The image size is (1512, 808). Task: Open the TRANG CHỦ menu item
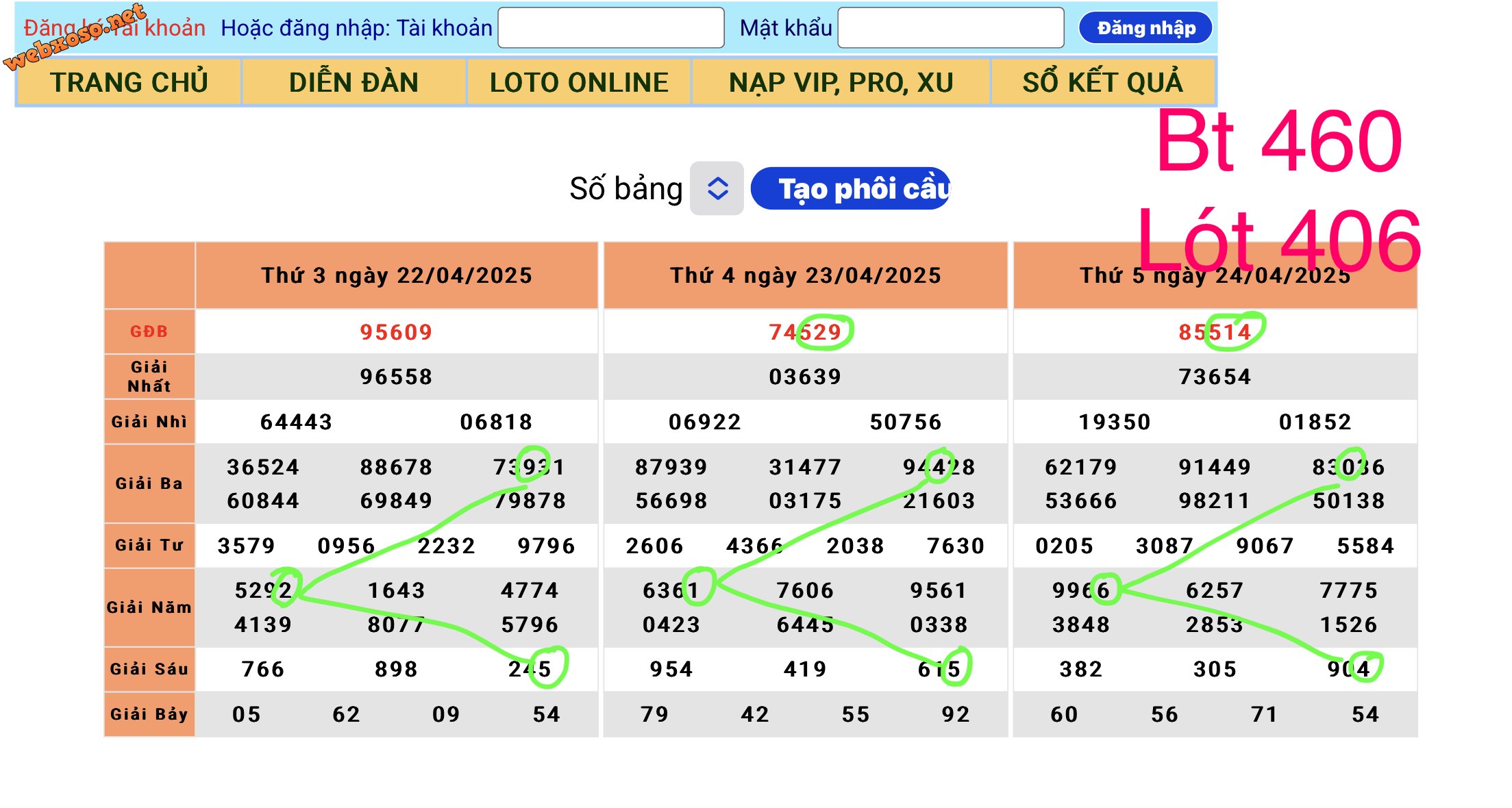(x=129, y=82)
